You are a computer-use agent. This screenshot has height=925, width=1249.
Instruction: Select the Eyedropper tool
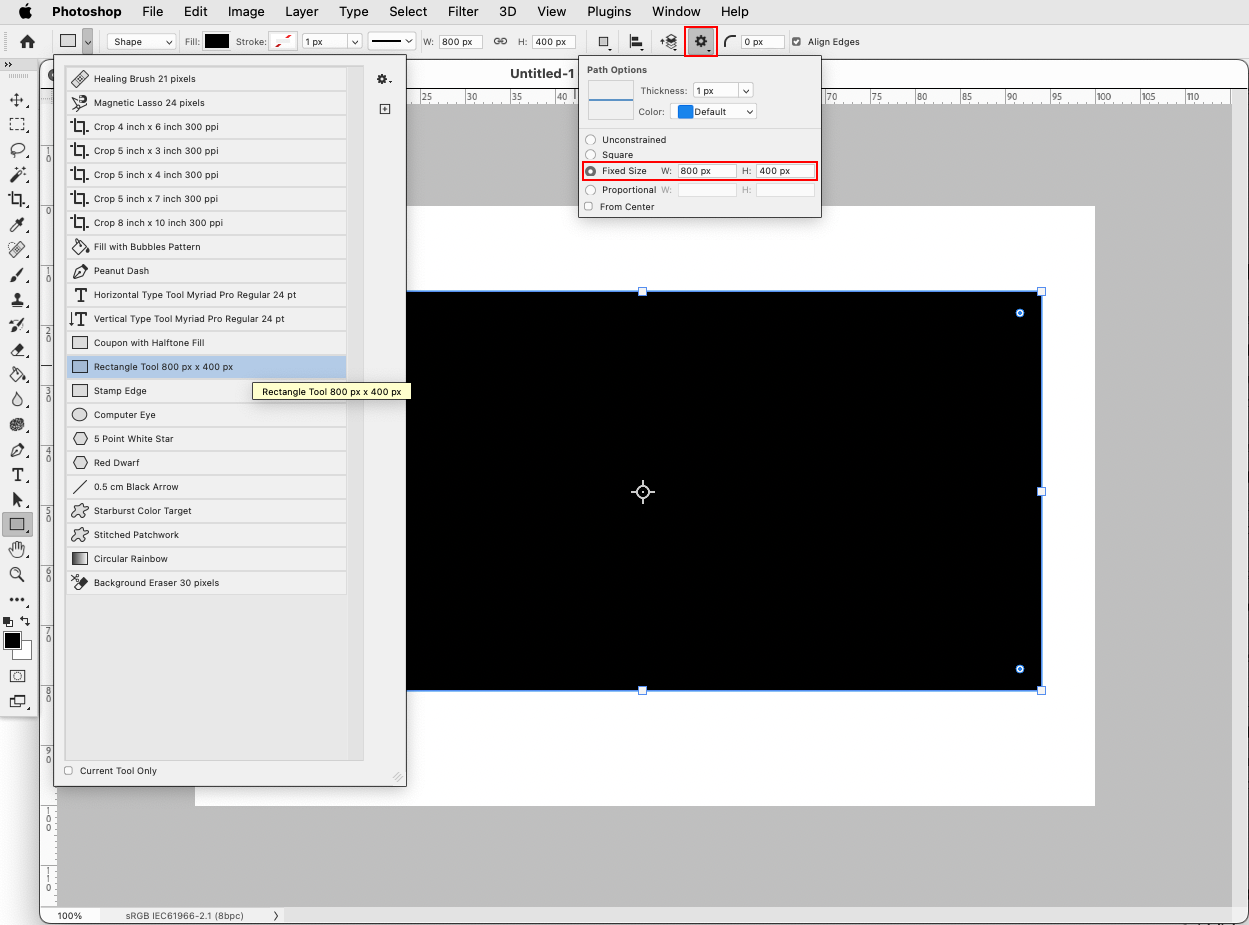click(x=17, y=225)
